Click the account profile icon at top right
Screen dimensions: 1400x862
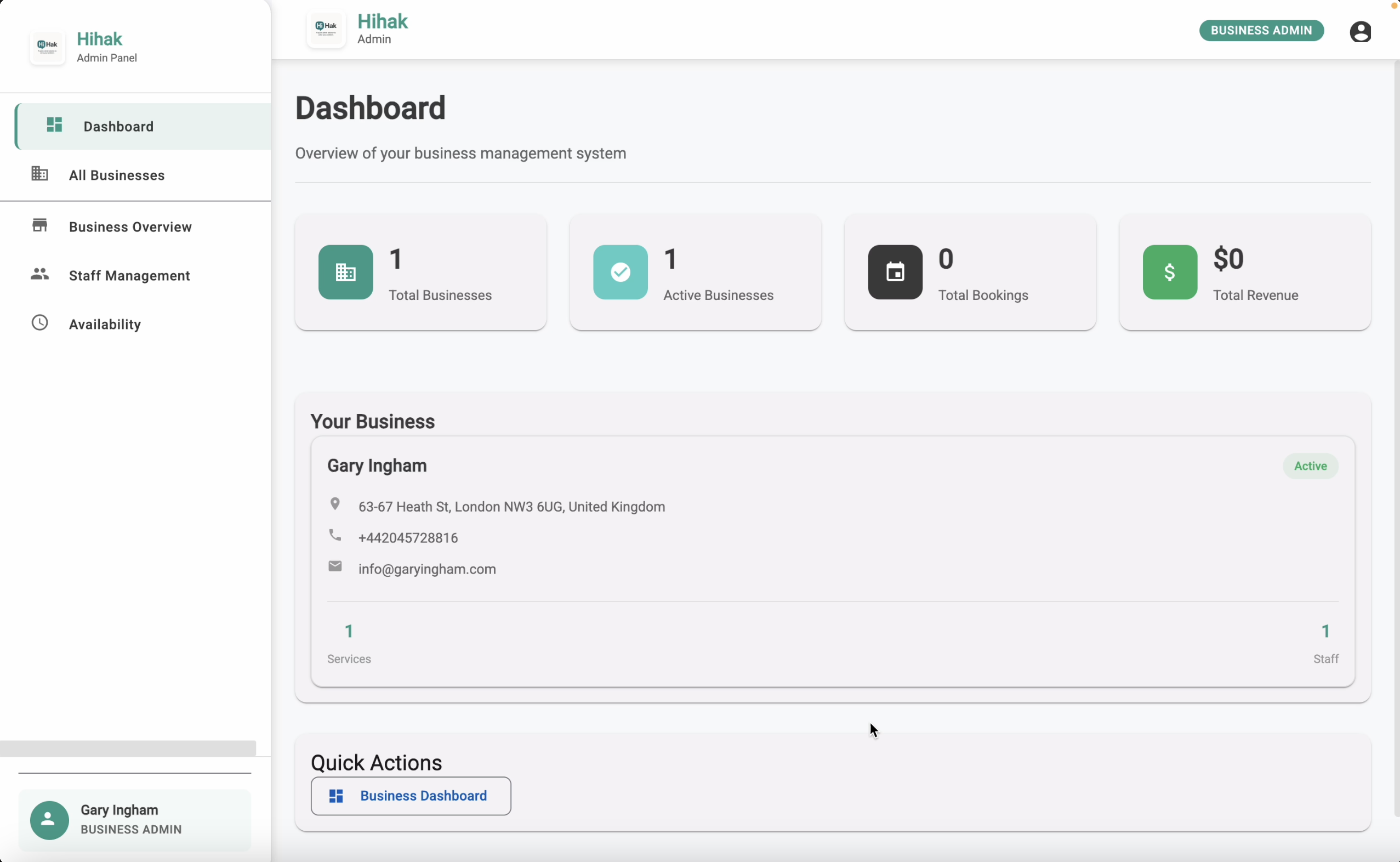click(x=1359, y=32)
